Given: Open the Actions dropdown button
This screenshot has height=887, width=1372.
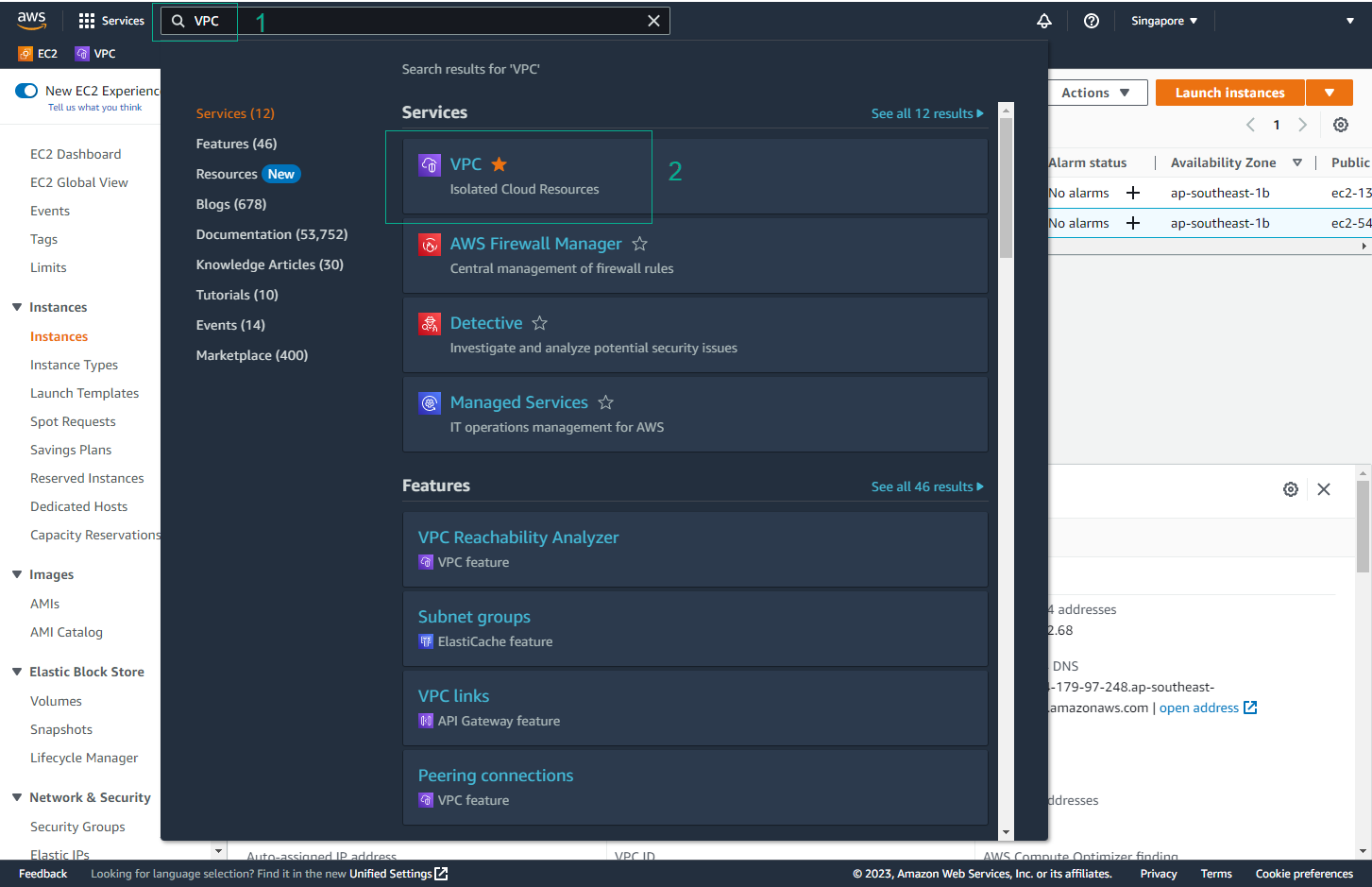Looking at the screenshot, I should (1097, 93).
